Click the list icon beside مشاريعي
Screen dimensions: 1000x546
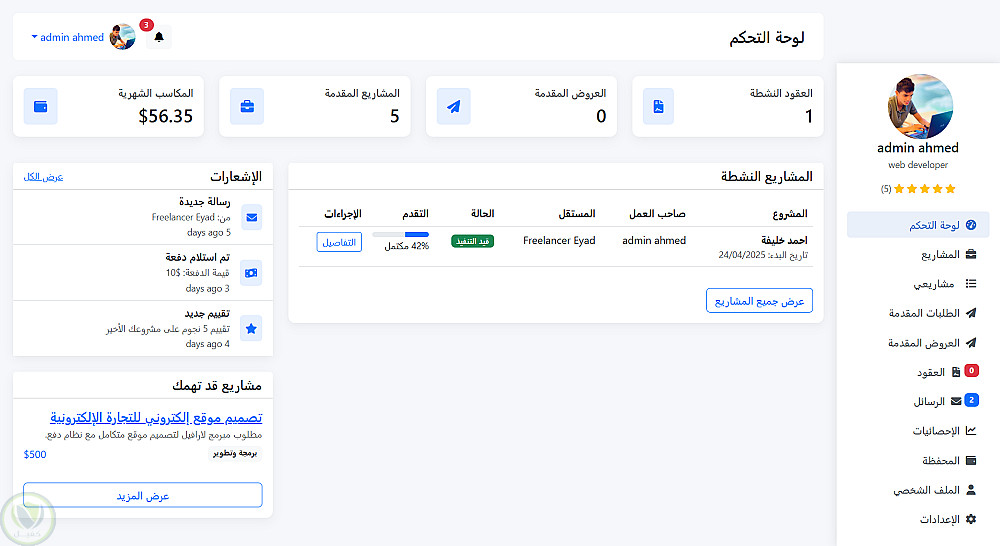971,283
